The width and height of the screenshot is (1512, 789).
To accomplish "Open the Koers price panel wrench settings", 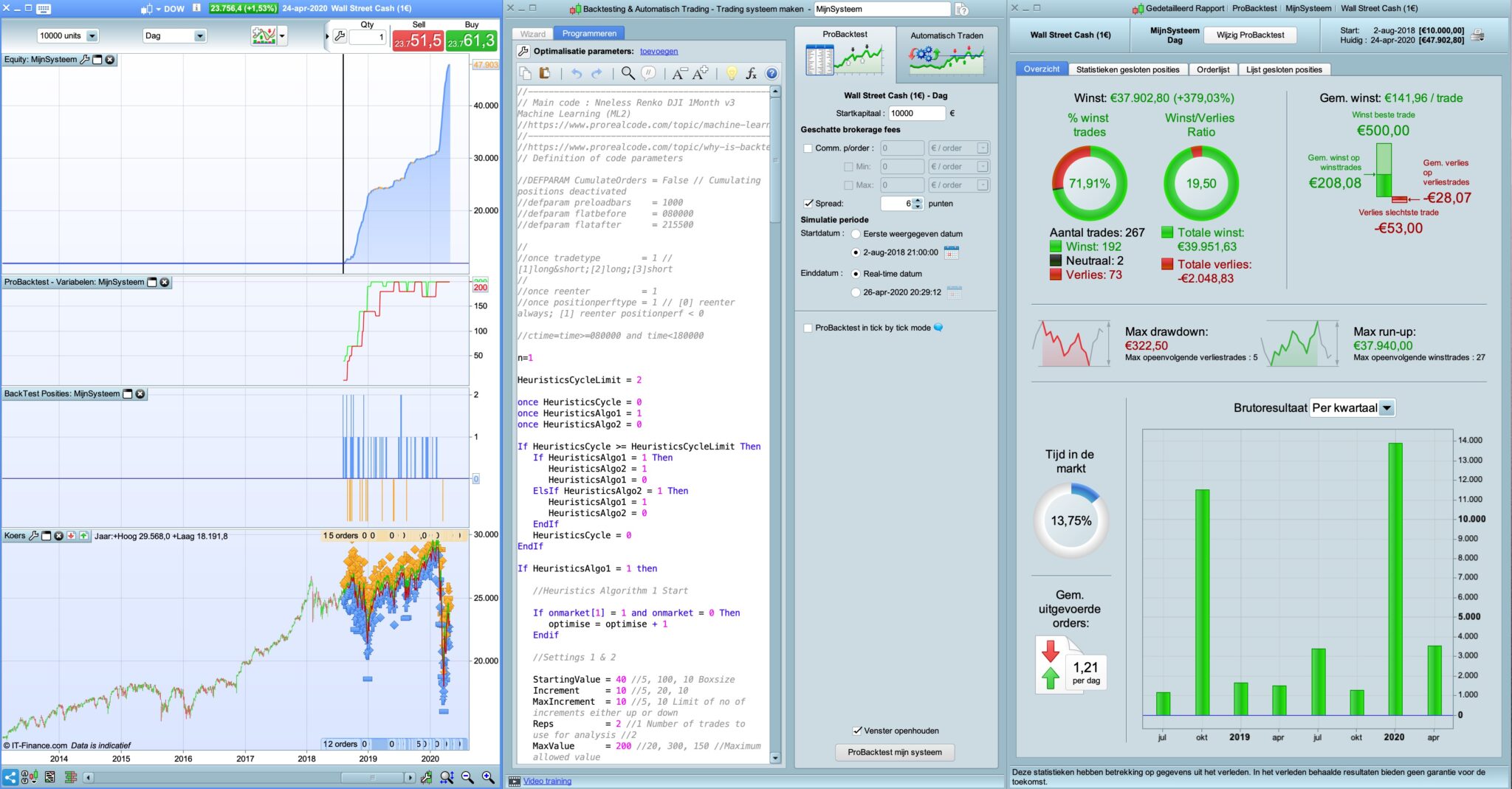I will coord(33,536).
